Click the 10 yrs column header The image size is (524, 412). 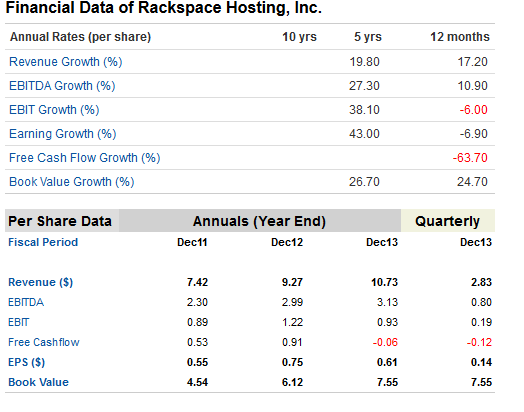click(x=299, y=37)
